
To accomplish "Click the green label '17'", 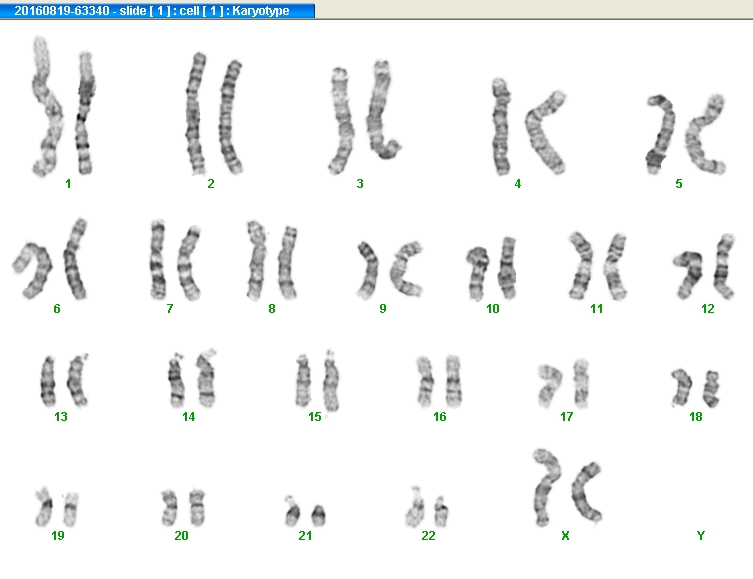I will coord(567,417).
